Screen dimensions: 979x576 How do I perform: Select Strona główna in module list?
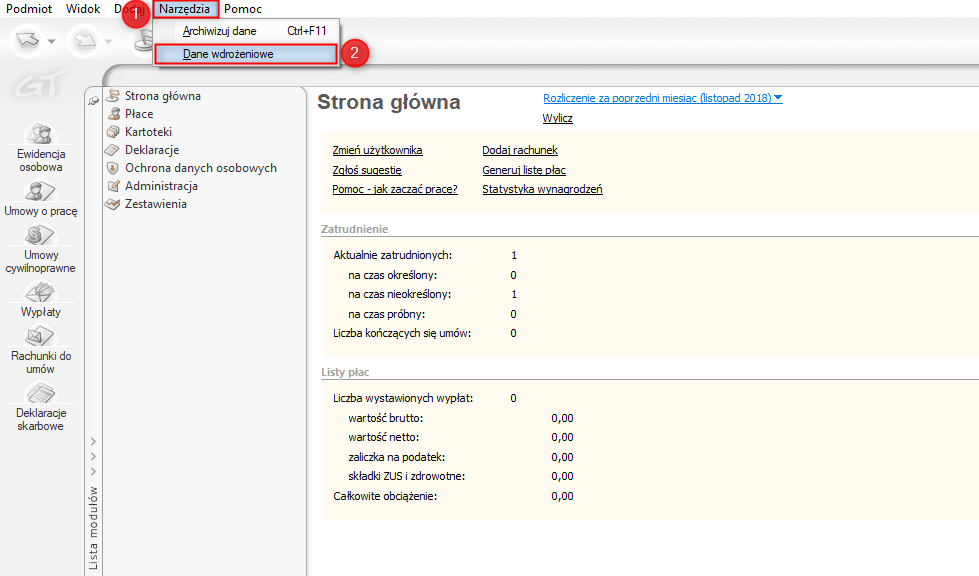162,96
